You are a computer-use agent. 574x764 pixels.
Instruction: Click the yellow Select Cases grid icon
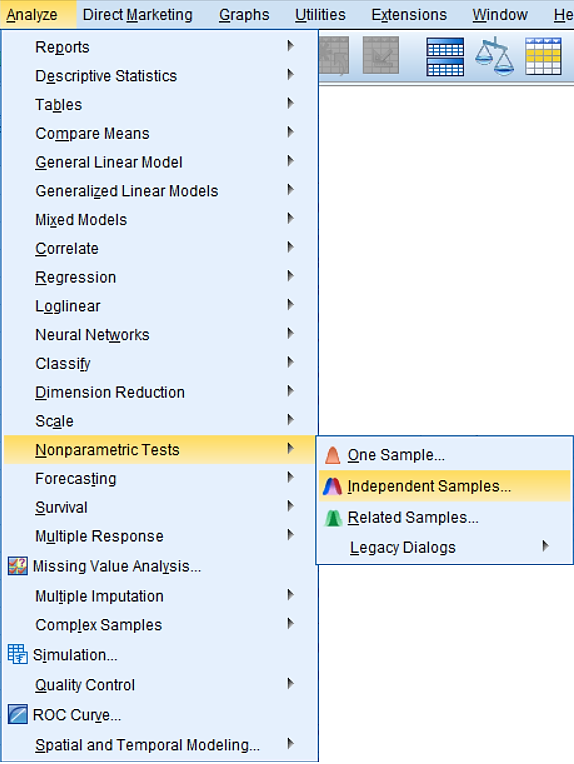pos(543,57)
